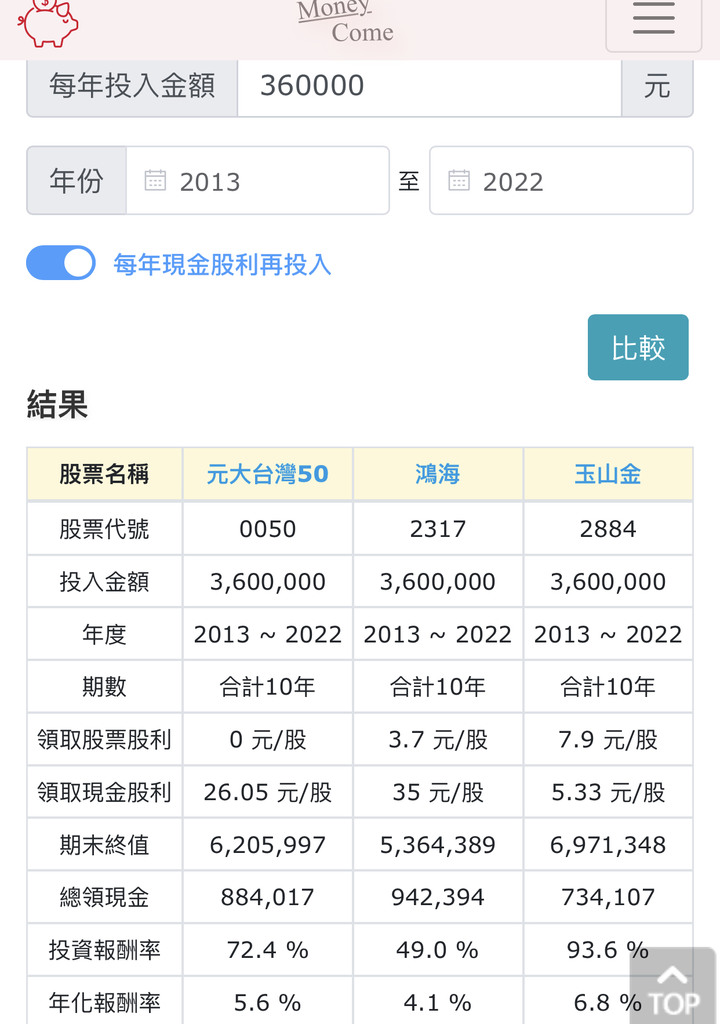720x1024 pixels.
Task: Click the 年化報酬率 row label
Action: (x=105, y=1002)
